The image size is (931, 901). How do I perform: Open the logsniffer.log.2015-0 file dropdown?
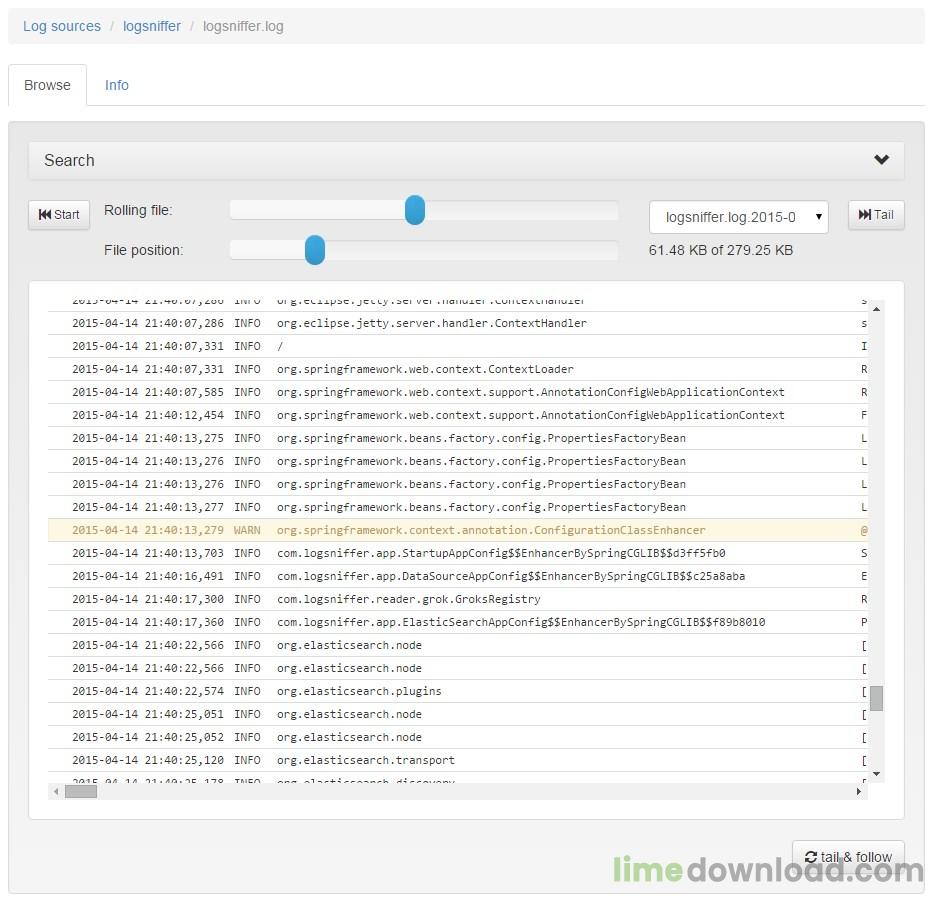pos(738,217)
